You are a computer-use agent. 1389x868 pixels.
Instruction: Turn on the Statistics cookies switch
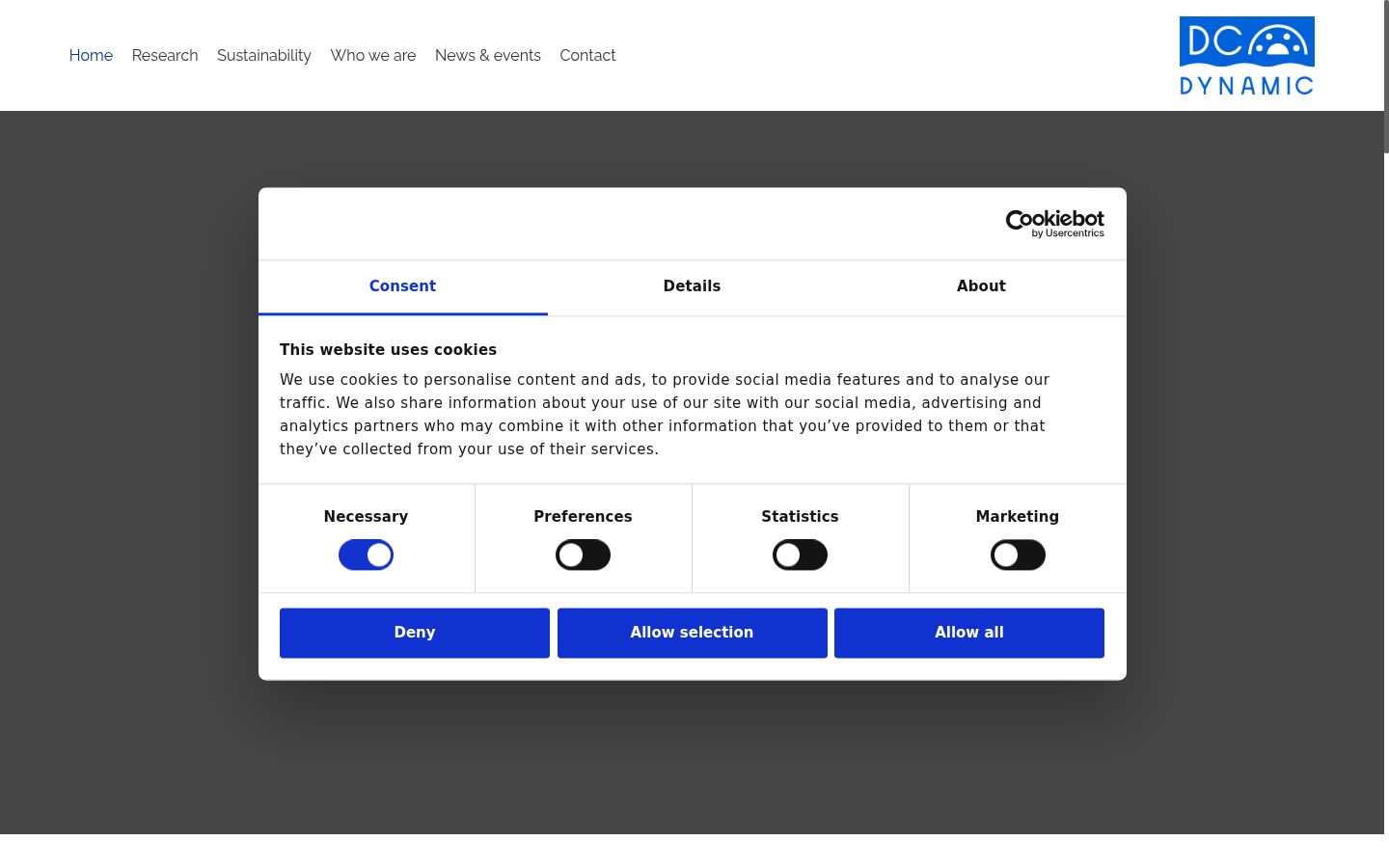point(800,556)
